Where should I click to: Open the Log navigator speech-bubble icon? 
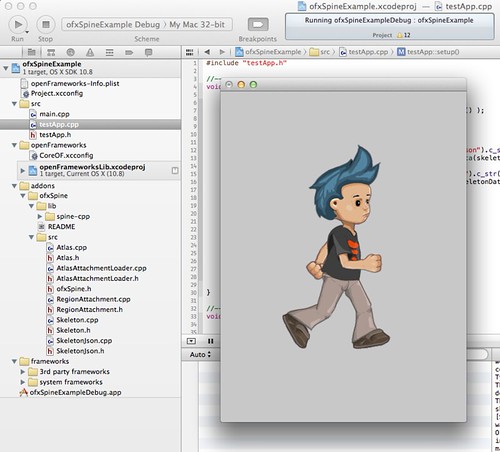pyautogui.click(x=149, y=52)
